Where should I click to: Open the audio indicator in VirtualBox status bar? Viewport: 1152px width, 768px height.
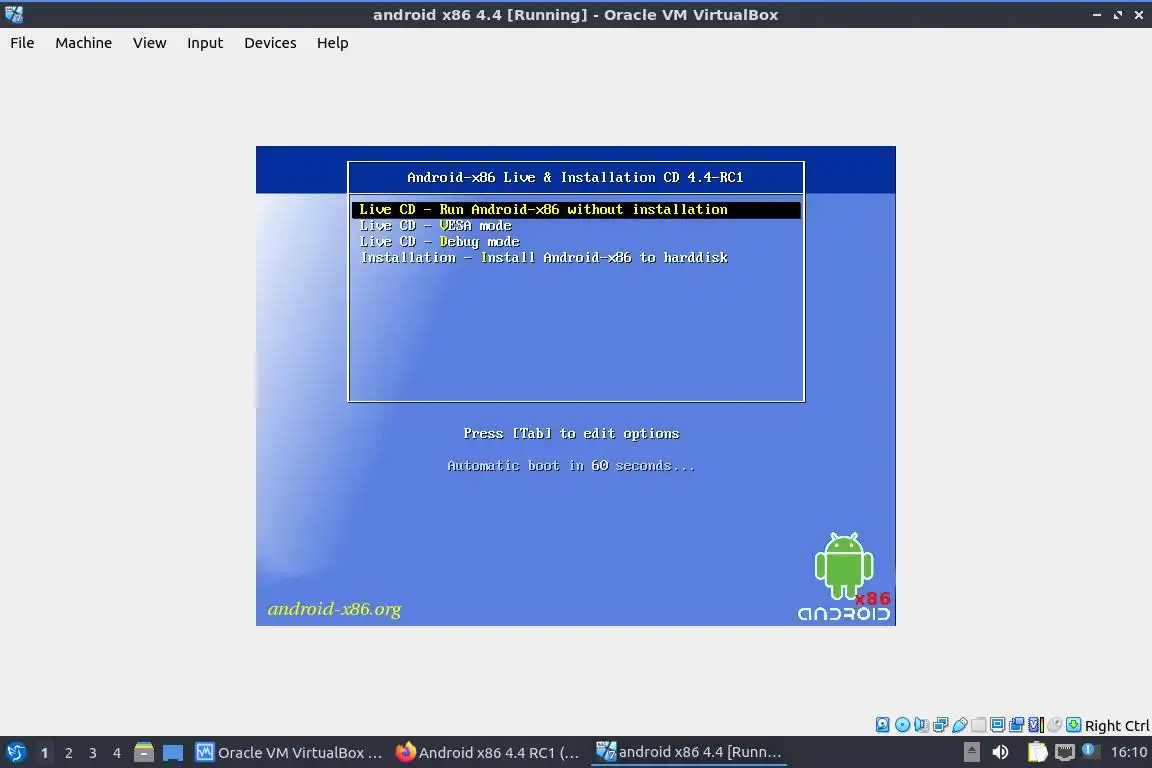[x=921, y=725]
